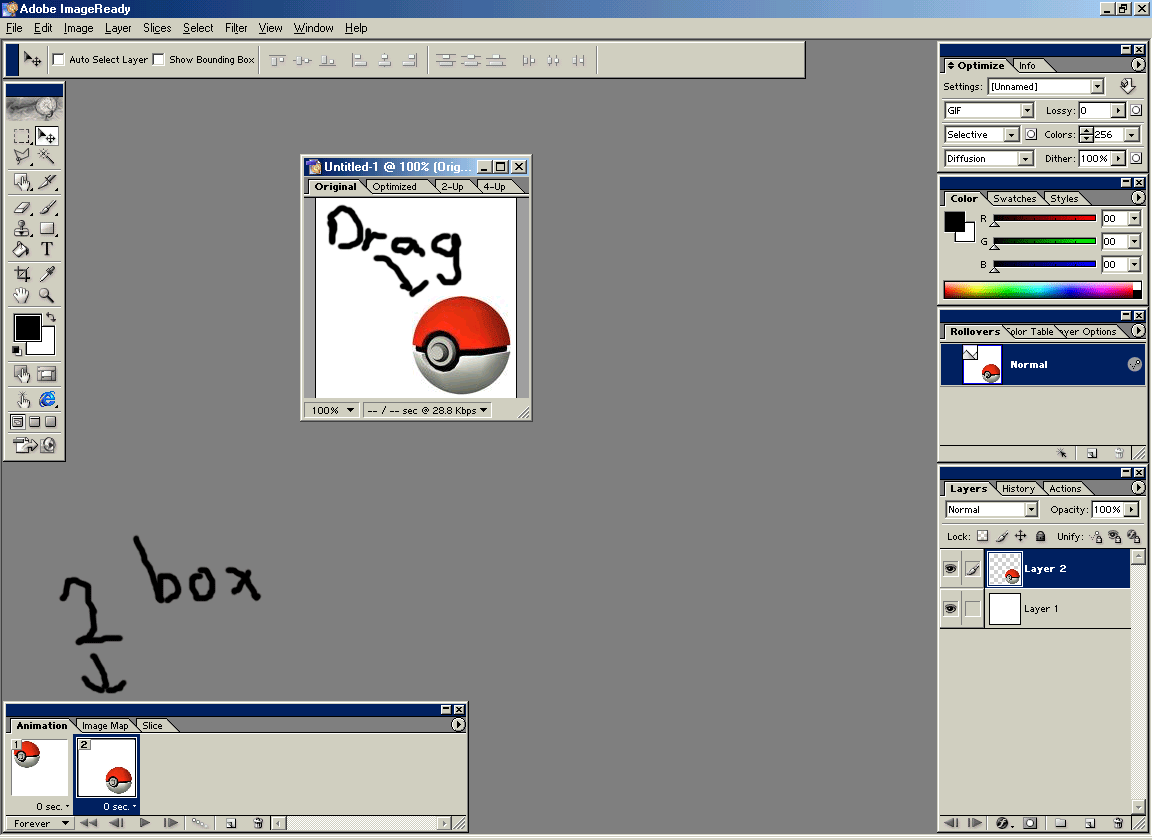Select the Magic Wand tool

click(46, 157)
